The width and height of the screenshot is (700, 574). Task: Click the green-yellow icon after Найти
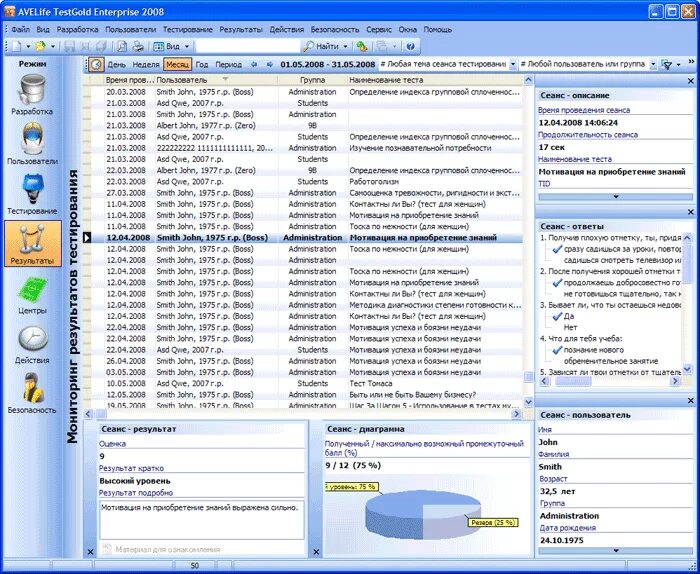tap(361, 46)
